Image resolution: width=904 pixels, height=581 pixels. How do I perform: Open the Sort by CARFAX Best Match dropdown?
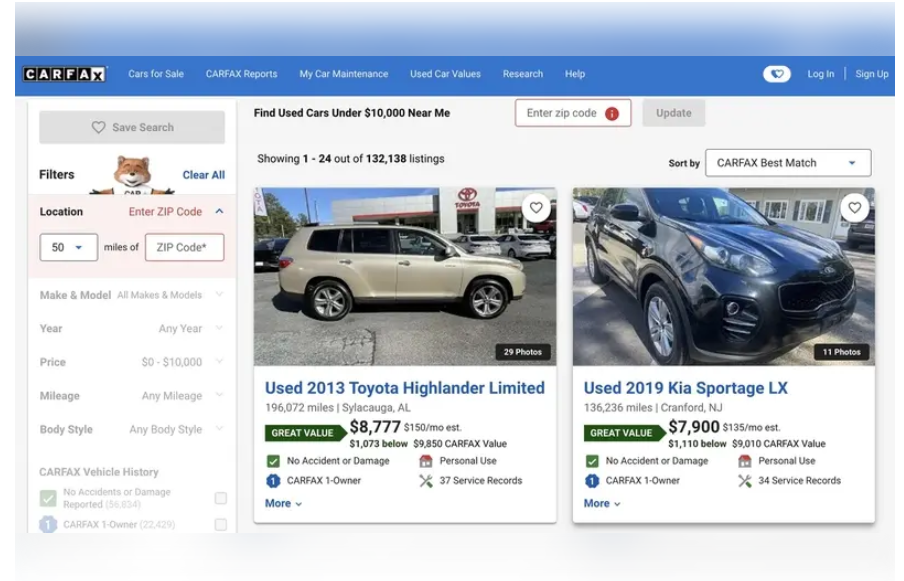pyautogui.click(x=787, y=163)
